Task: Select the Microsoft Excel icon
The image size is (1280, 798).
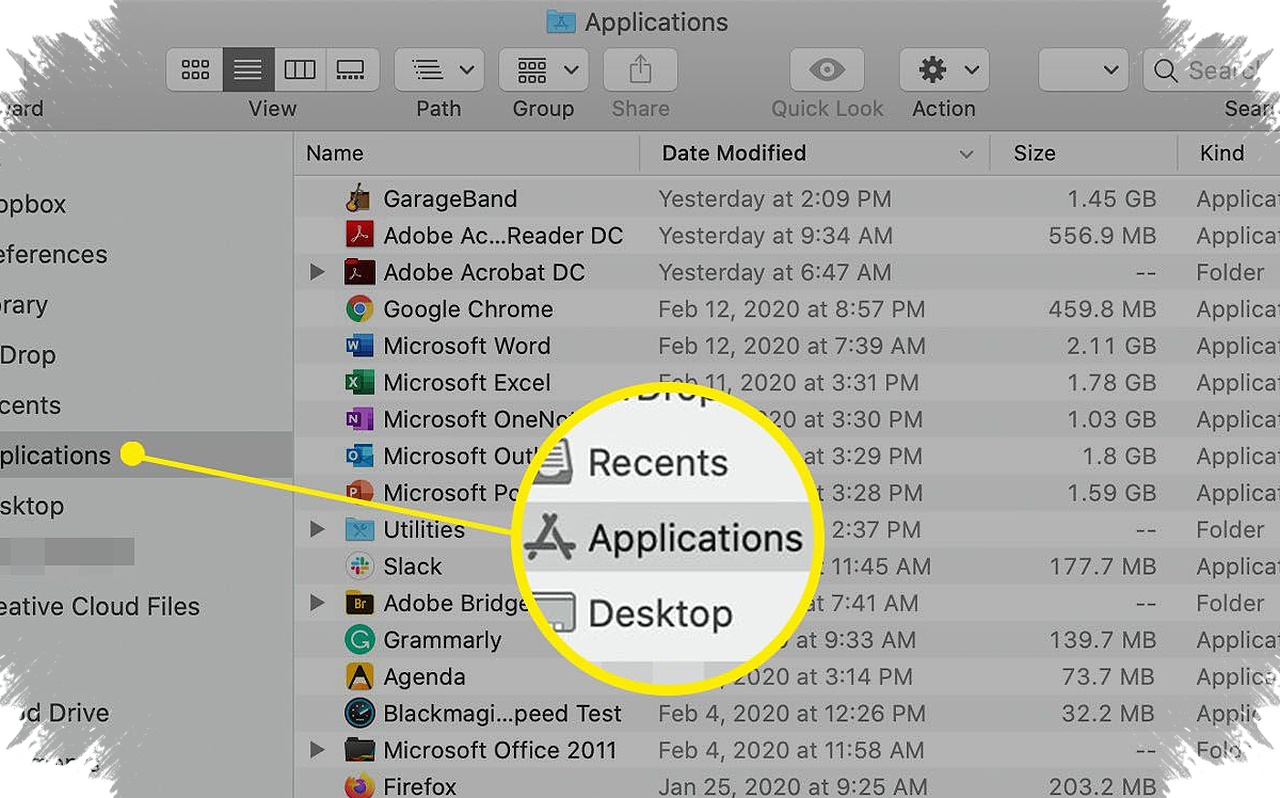Action: point(359,383)
